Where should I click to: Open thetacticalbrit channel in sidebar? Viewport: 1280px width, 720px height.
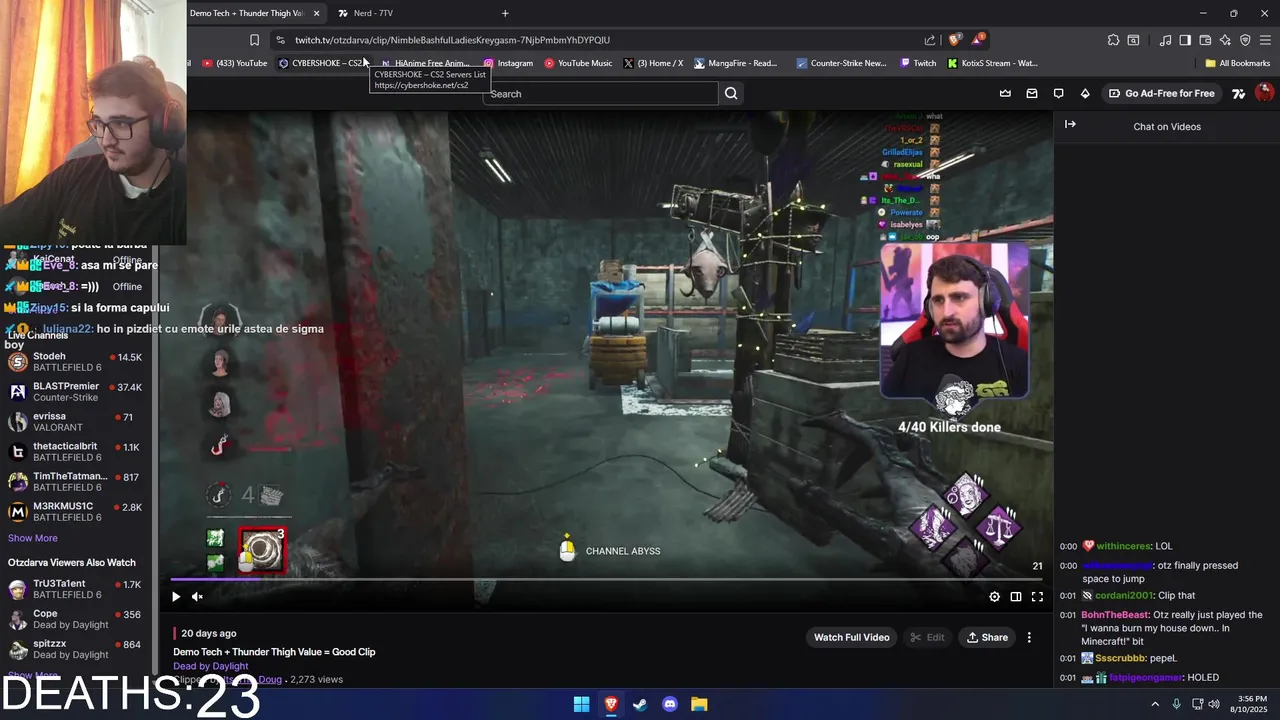[76, 452]
